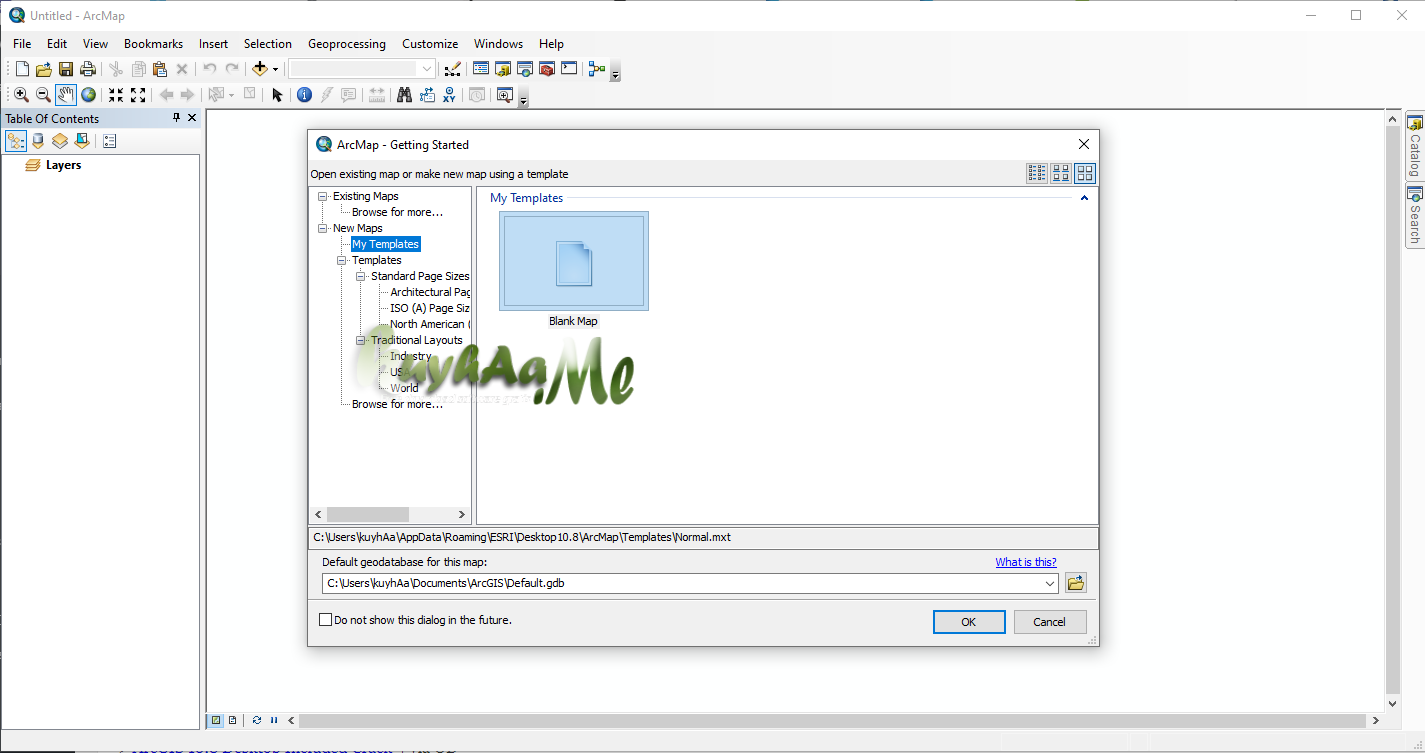Click the Cancel button
The height and width of the screenshot is (753, 1425).
(x=1049, y=622)
